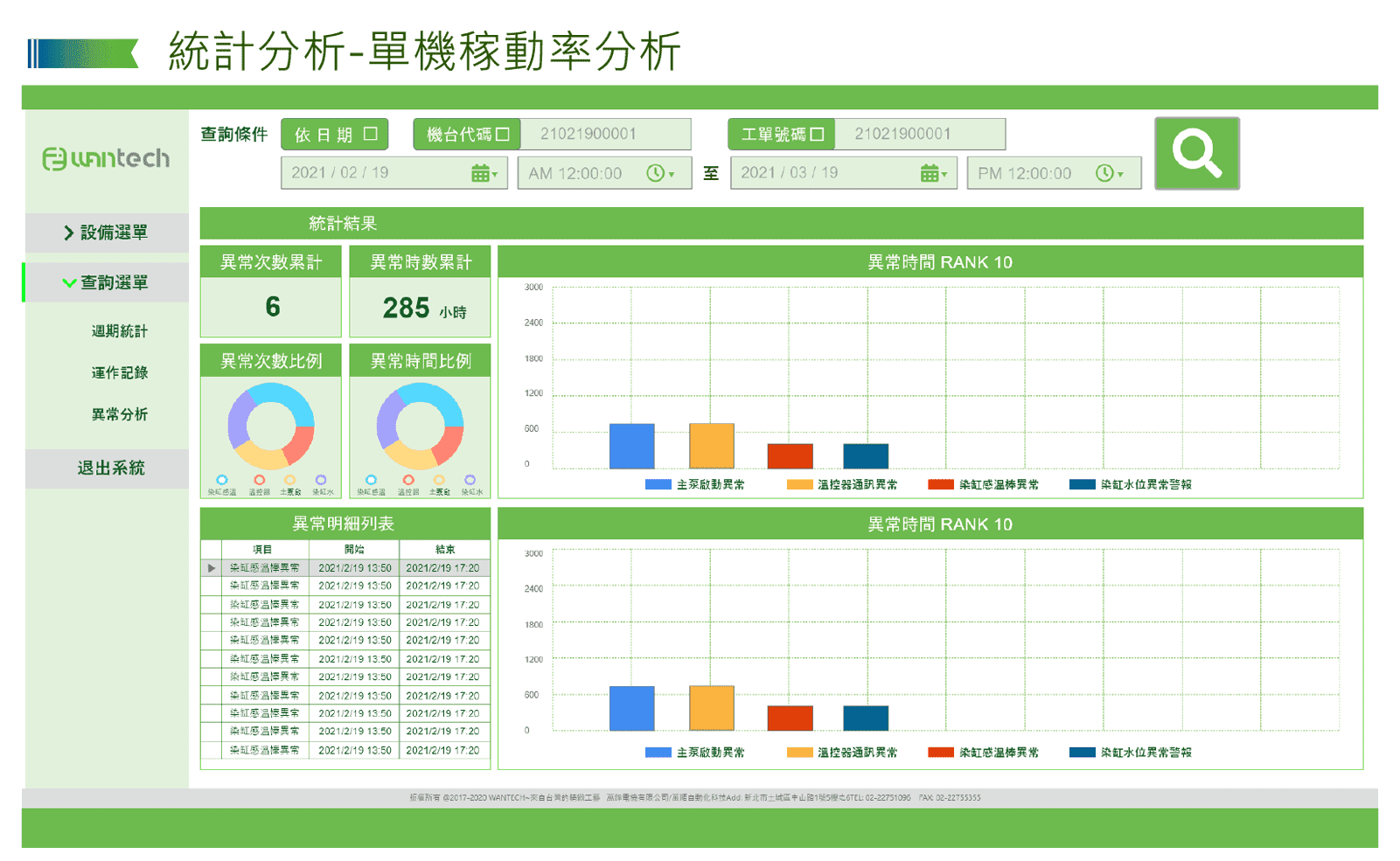Click the Wantech logo in the sidebar
The height and width of the screenshot is (861, 1400).
(x=106, y=158)
